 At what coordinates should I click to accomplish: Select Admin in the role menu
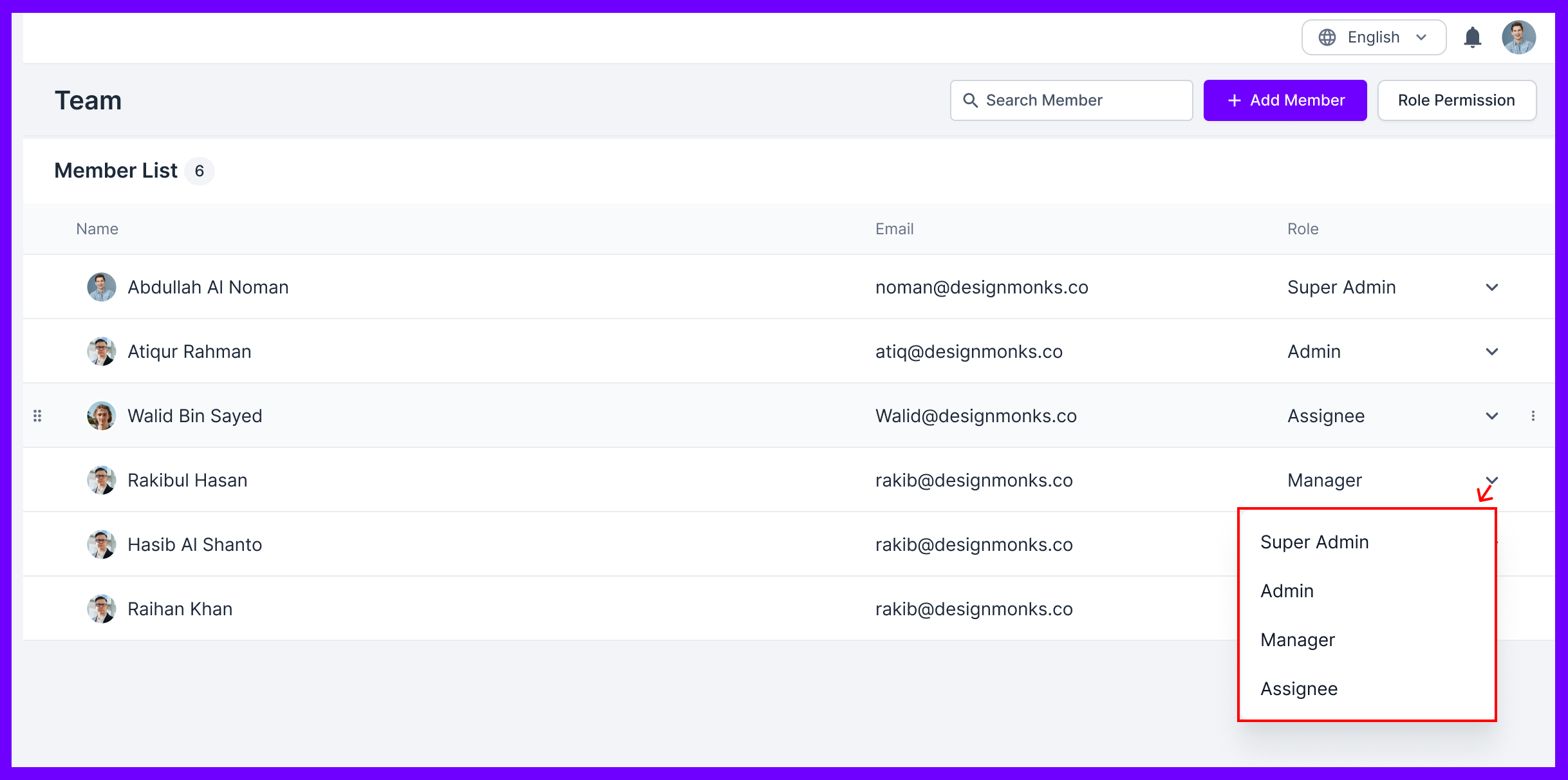1367,591
